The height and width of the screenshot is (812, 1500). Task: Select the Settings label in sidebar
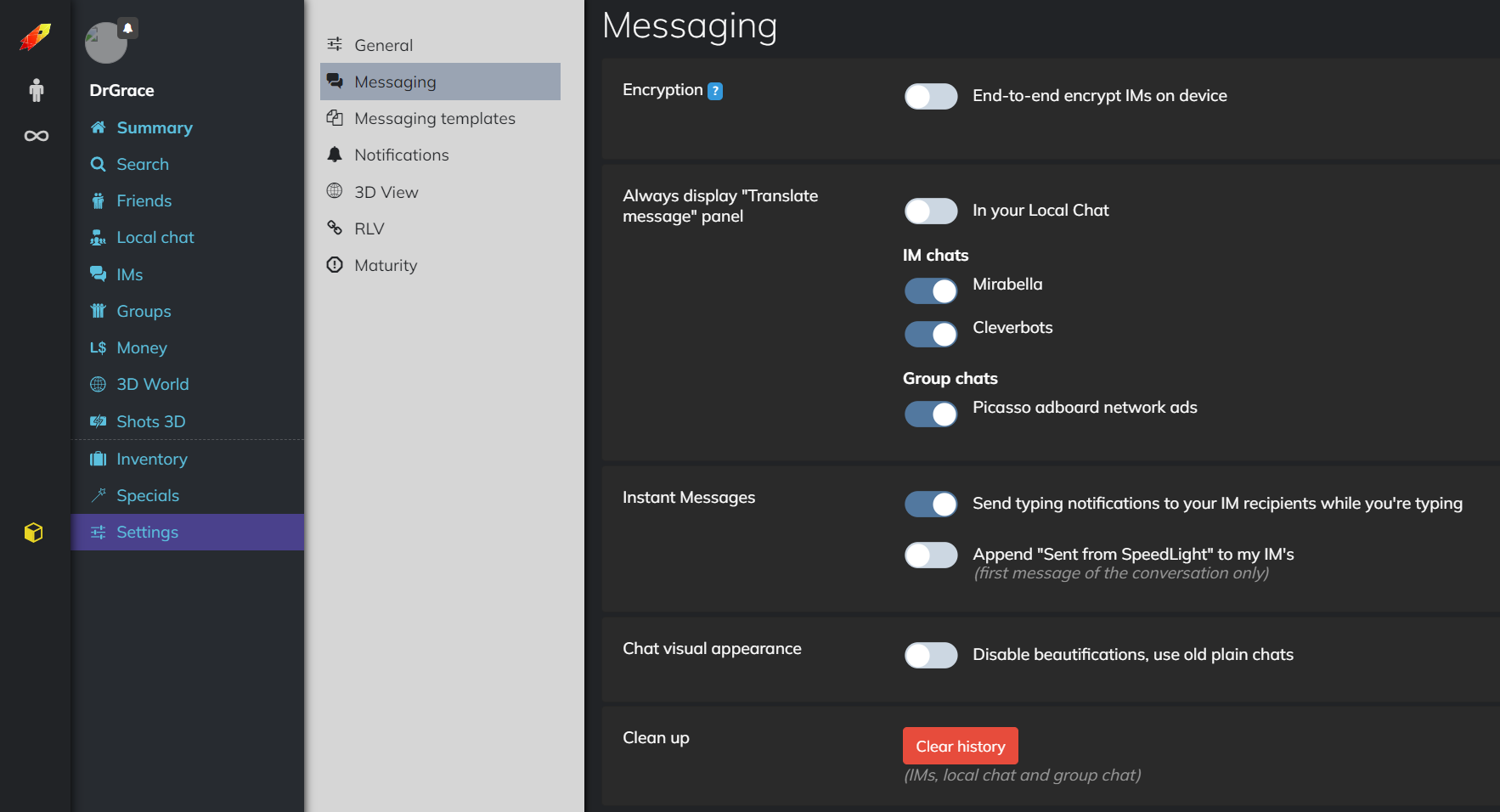[148, 532]
